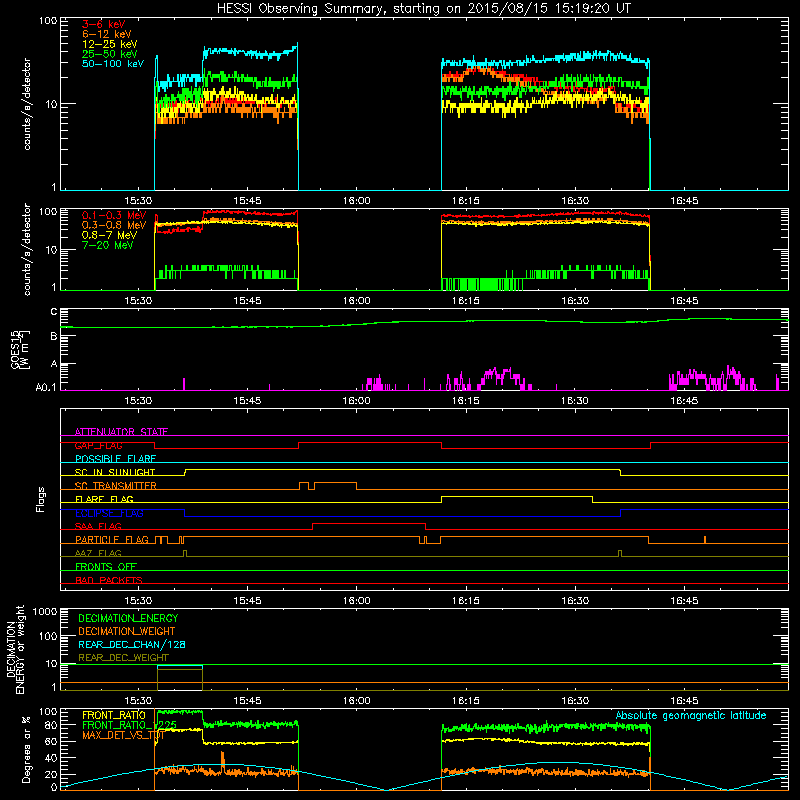Select the cyan 50-100 keV legend label
800x800 pixels.
pos(113,64)
